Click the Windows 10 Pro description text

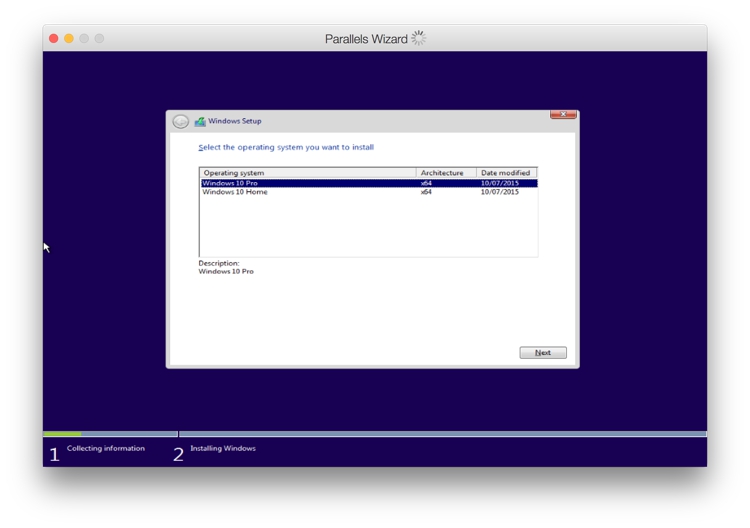[x=226, y=271]
